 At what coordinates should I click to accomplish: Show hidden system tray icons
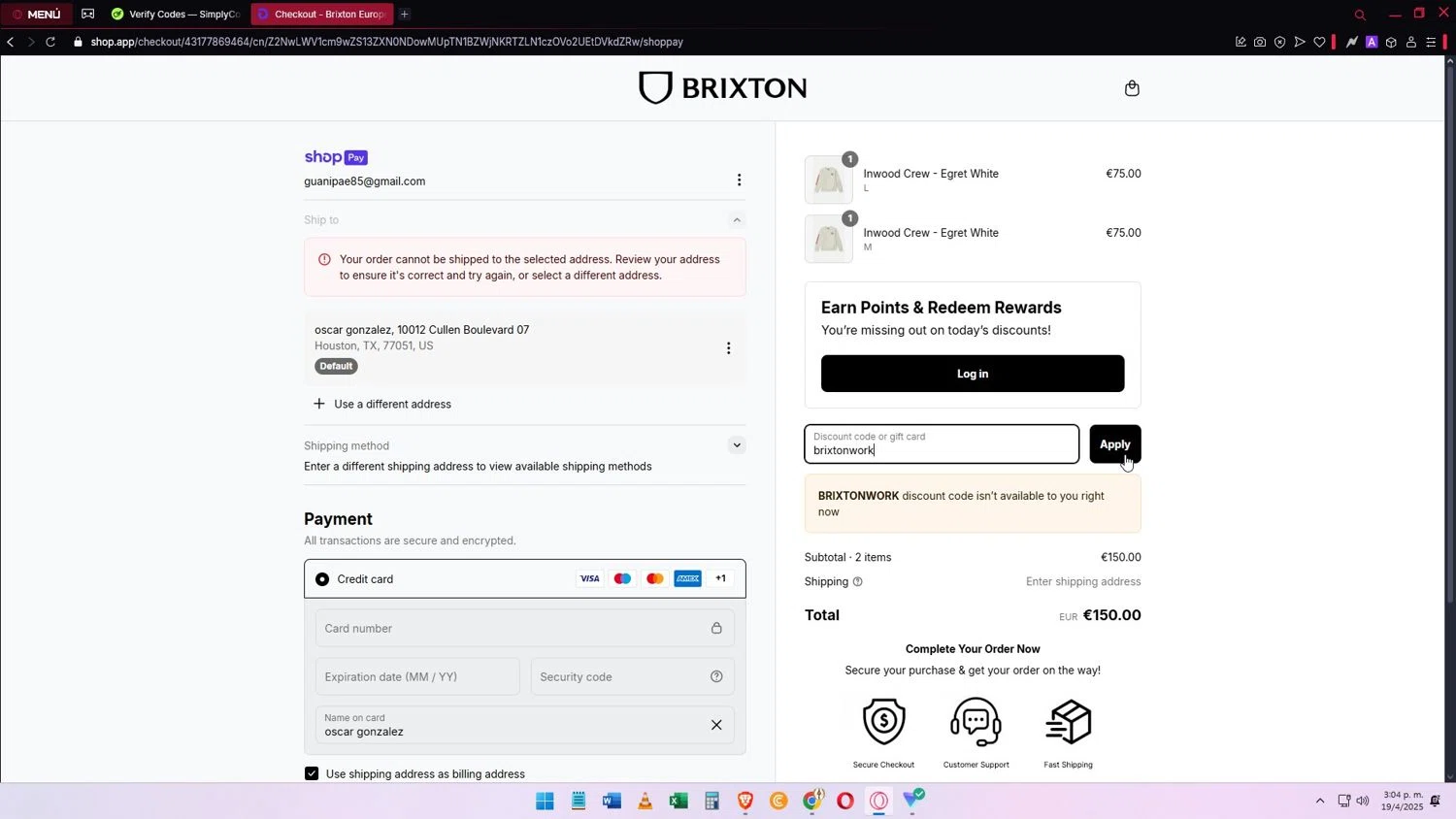[x=1320, y=801]
